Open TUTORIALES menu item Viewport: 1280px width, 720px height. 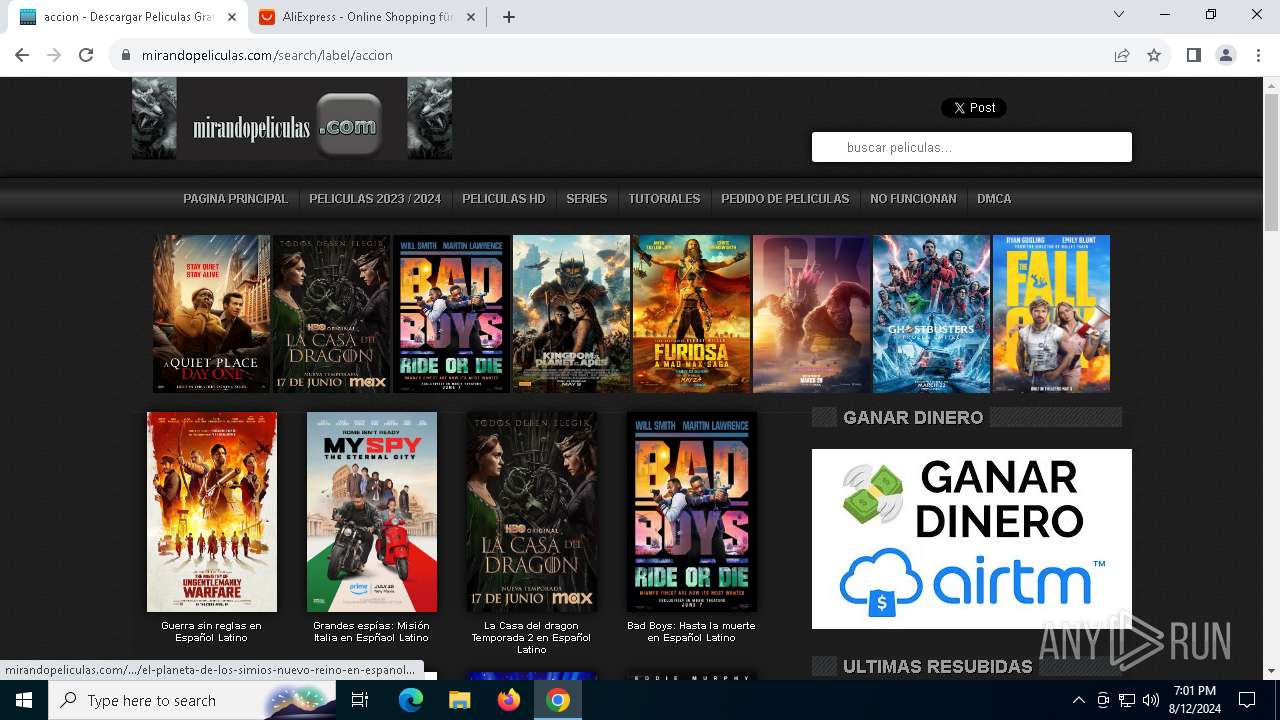tap(664, 199)
